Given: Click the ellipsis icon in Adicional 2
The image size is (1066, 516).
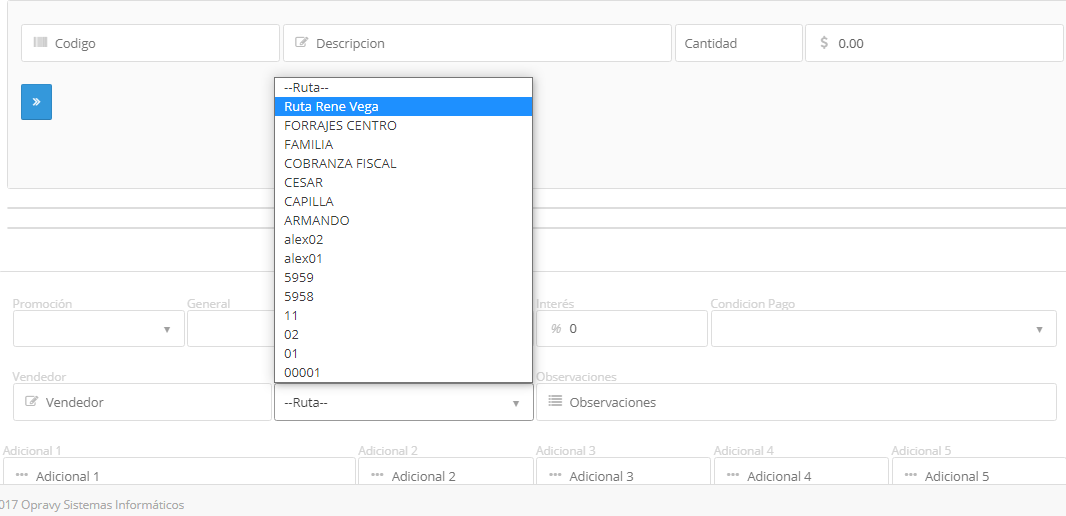Looking at the screenshot, I should click(377, 475).
